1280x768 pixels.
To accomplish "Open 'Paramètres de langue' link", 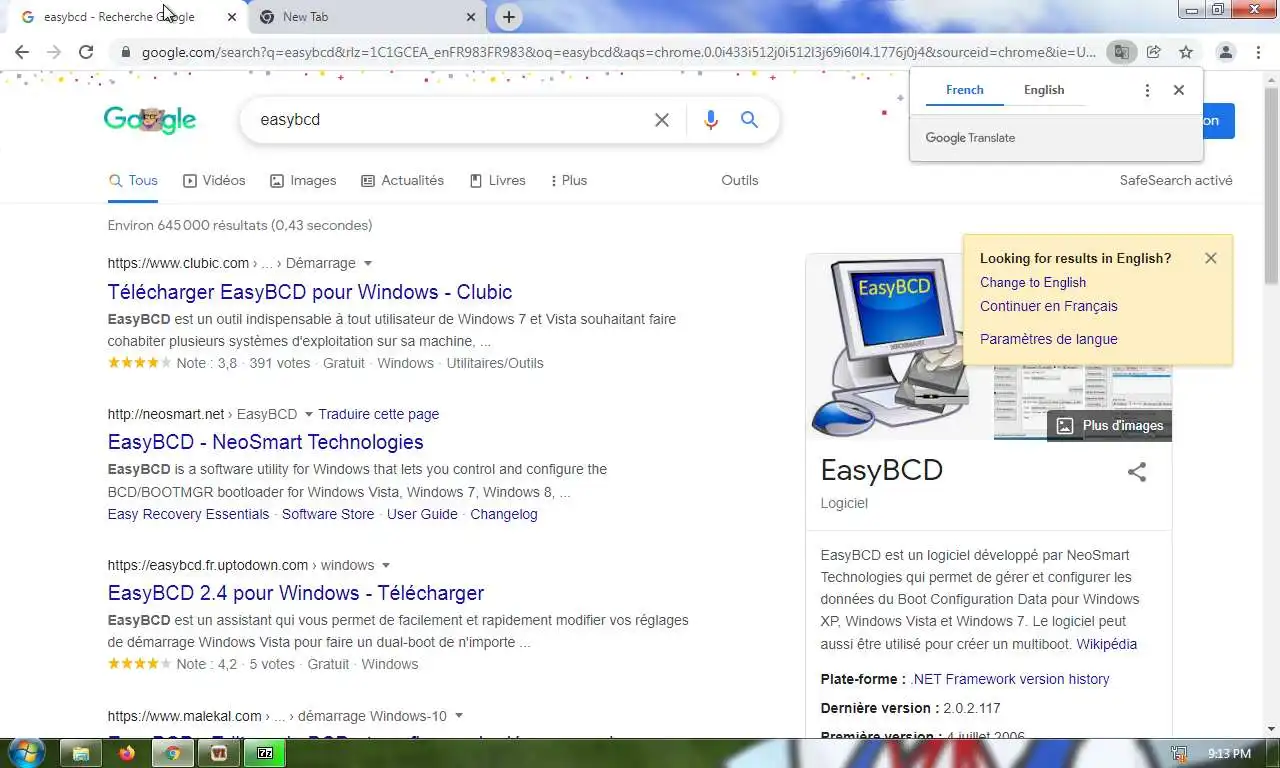I will pos(1049,339).
